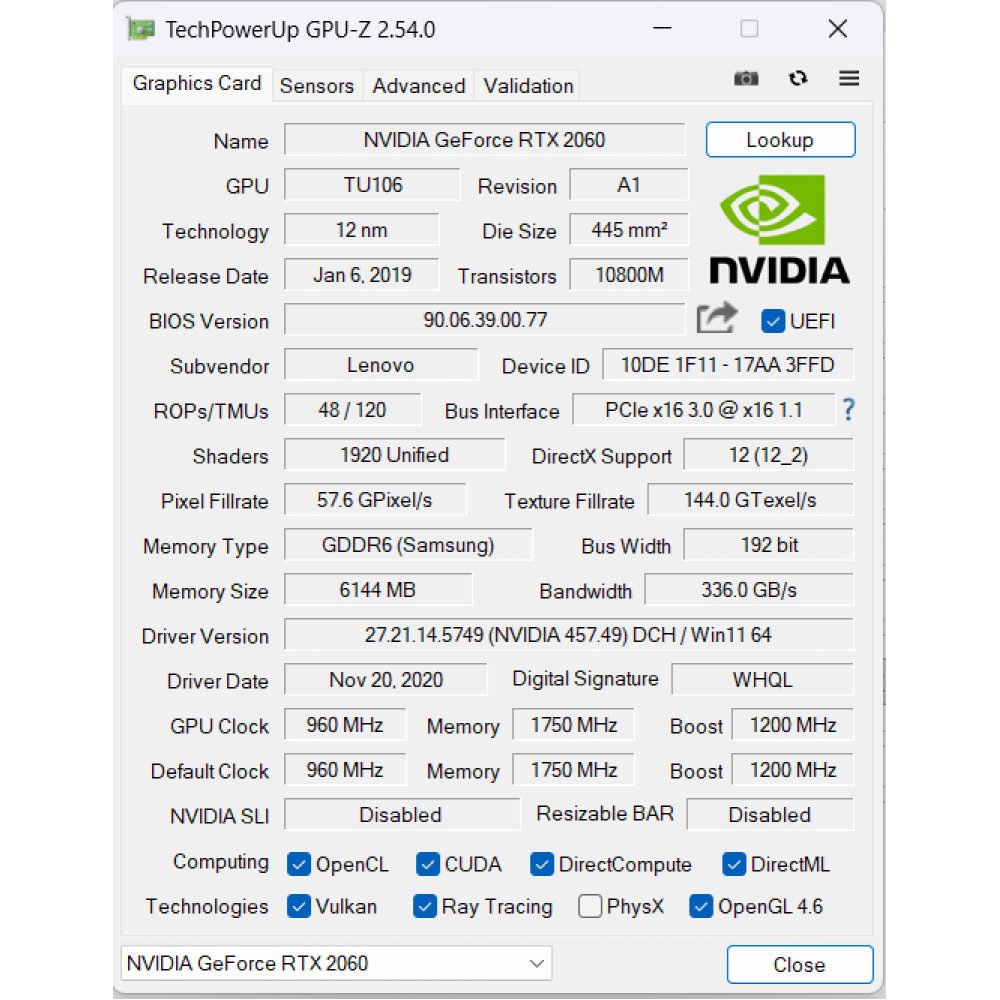This screenshot has height=1000, width=1000.
Task: Toggle the CUDA checkbox
Action: 427,864
